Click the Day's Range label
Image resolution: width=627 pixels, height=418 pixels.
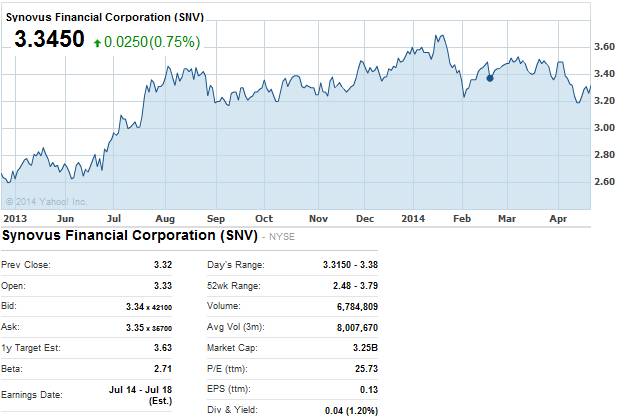pos(236,265)
